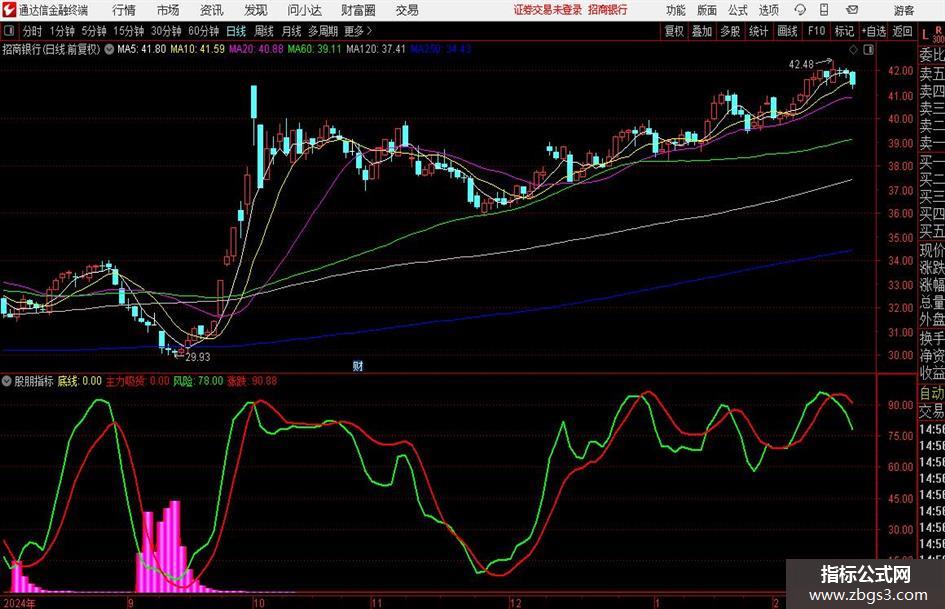
Task: Switch to 月线 monthly period
Action: click(292, 31)
